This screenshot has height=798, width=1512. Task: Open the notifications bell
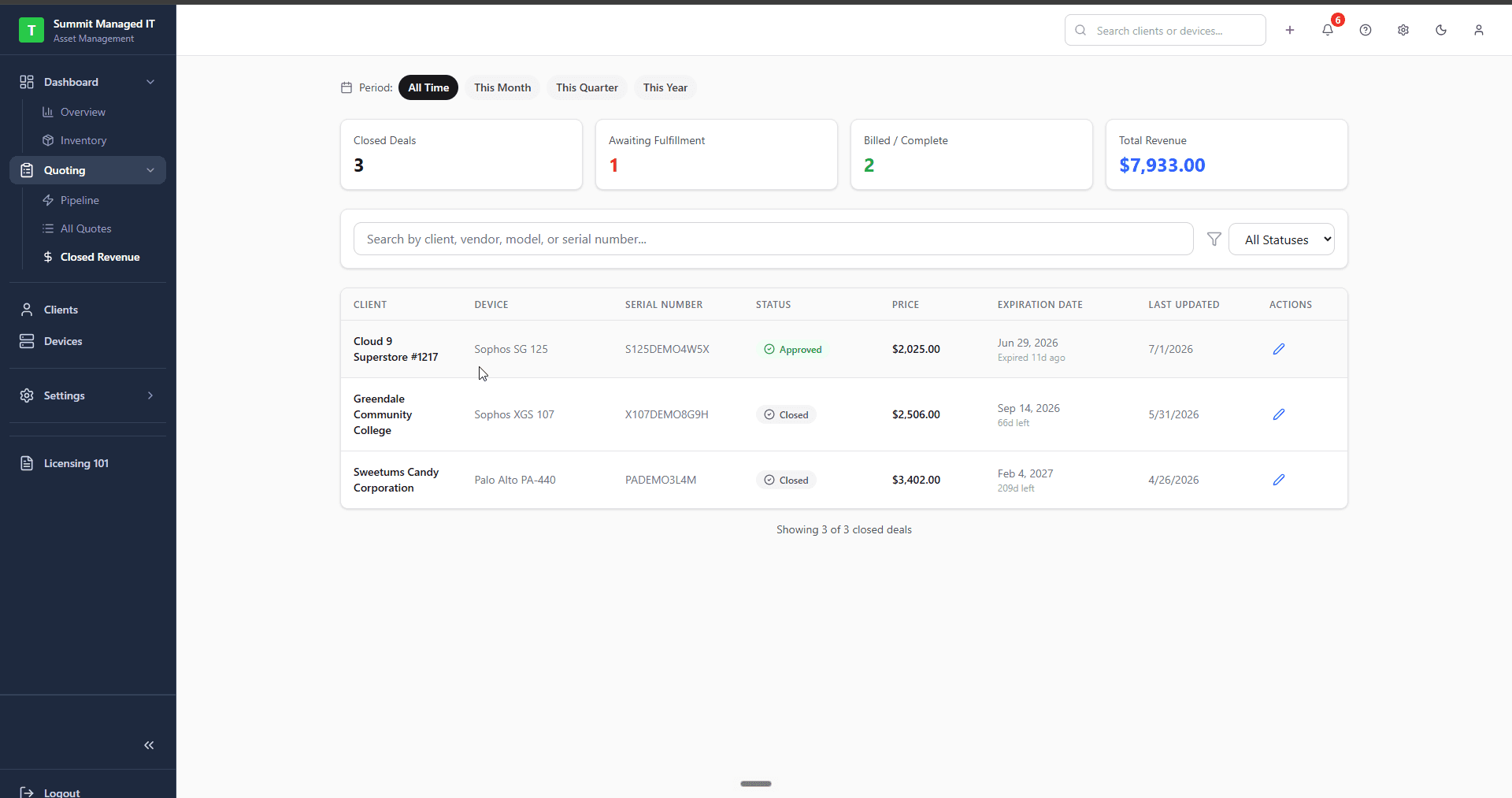1328,30
